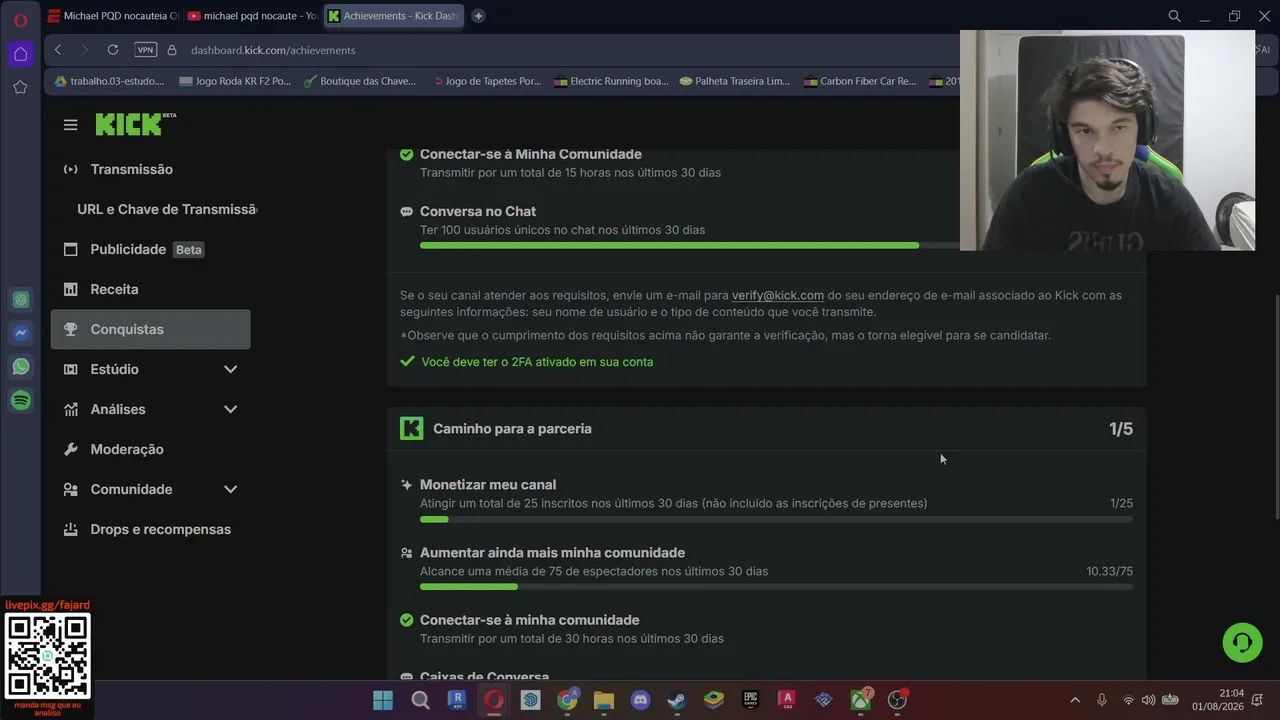Open the Electric Running boa bookmark
The image size is (1280, 720).
pos(611,81)
